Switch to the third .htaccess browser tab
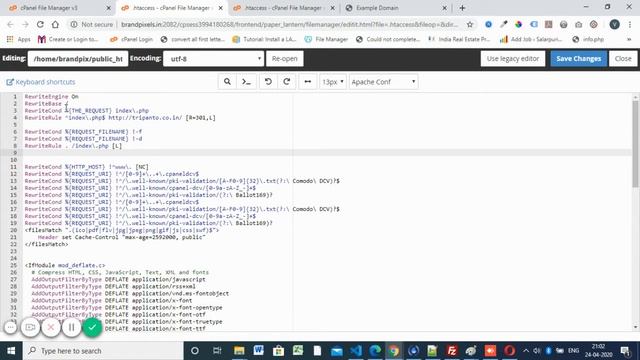Viewport: 640px width, 360px height. tap(283, 8)
